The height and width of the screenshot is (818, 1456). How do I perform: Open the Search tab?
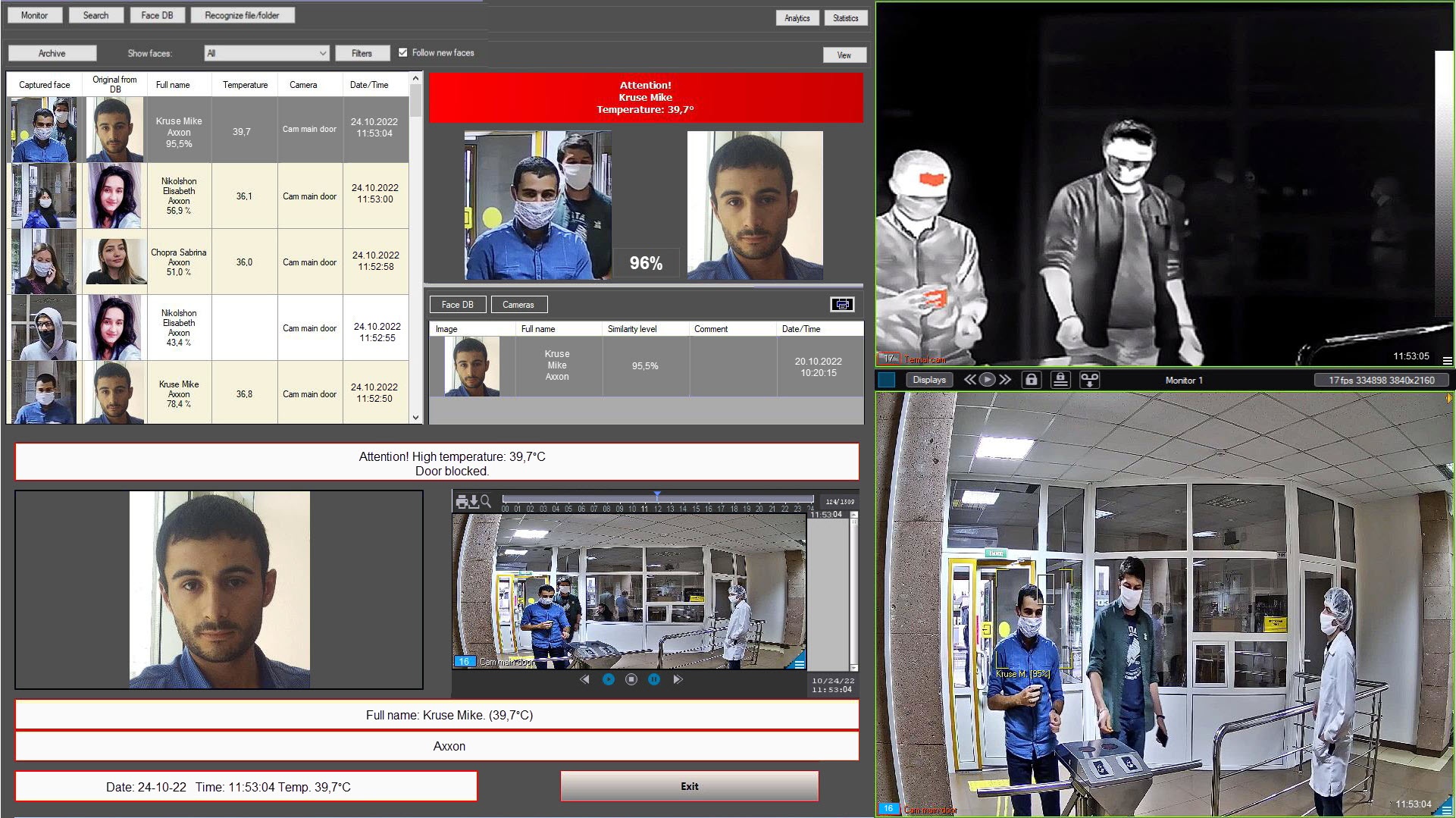pyautogui.click(x=96, y=15)
